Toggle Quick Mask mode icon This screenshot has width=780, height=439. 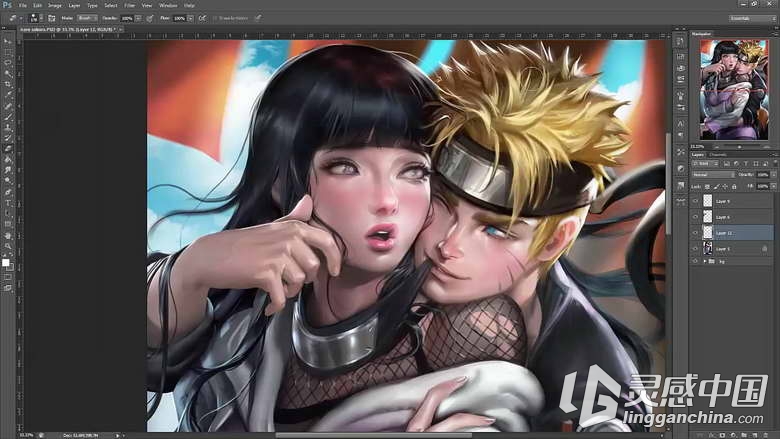[x=7, y=277]
